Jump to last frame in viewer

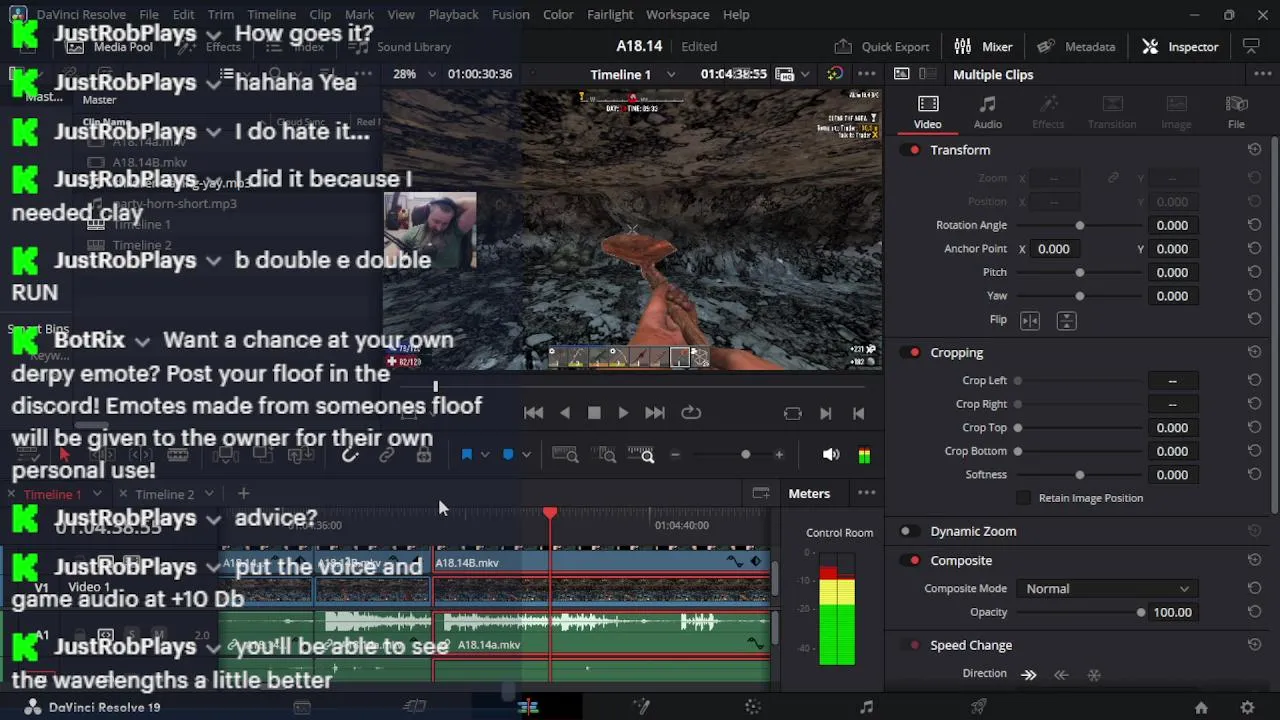pos(655,413)
